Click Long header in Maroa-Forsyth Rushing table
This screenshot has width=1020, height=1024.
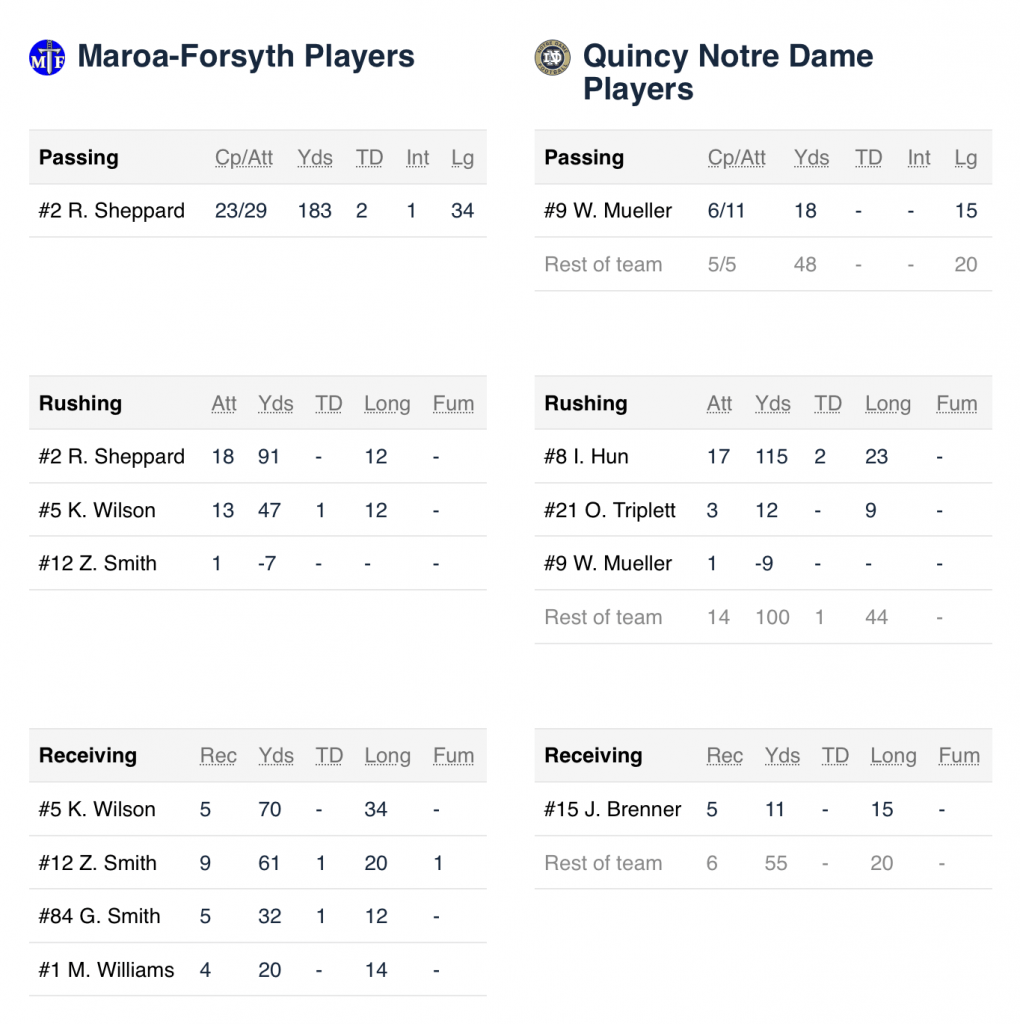[387, 404]
